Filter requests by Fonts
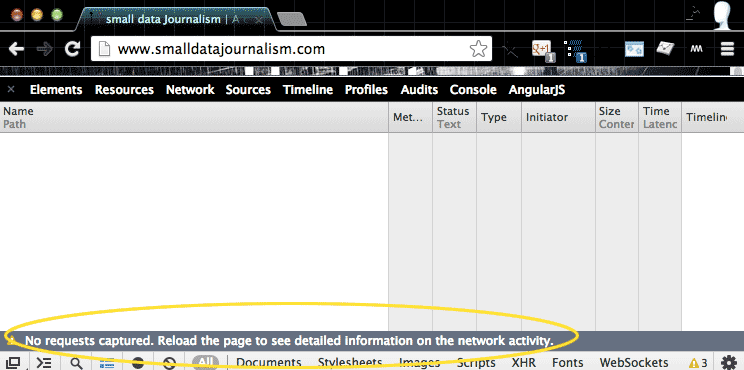Viewport: 744px width, 370px height. tap(568, 363)
